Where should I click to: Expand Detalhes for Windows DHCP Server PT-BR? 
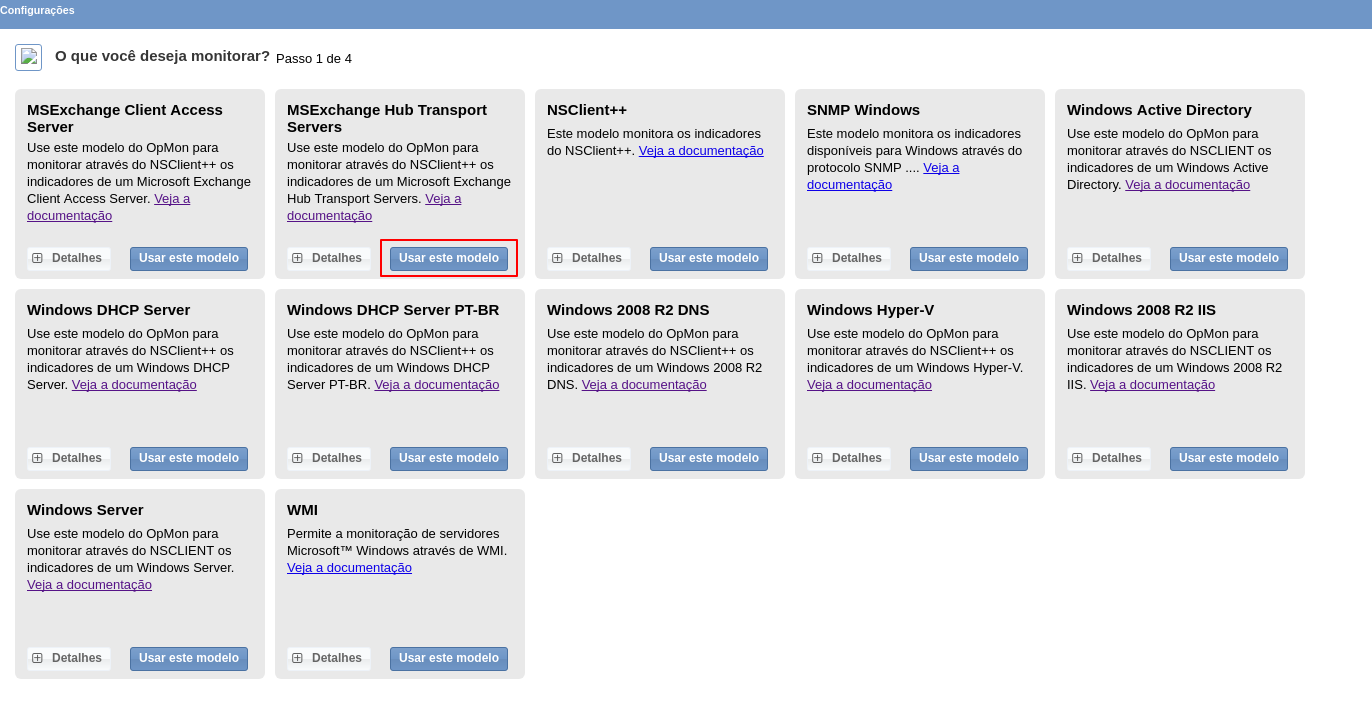[x=329, y=459]
